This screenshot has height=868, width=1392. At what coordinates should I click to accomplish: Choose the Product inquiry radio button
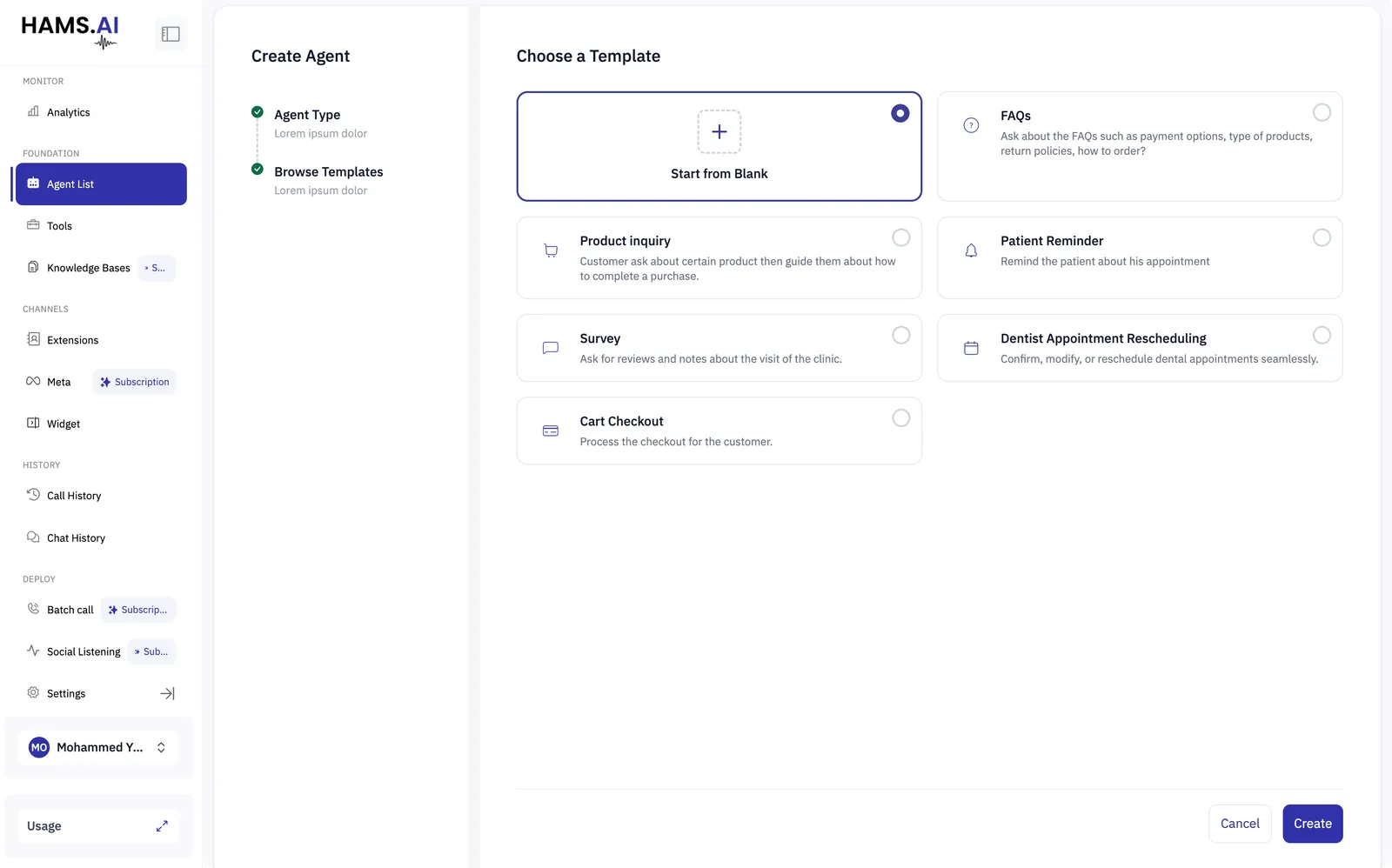pyautogui.click(x=901, y=237)
